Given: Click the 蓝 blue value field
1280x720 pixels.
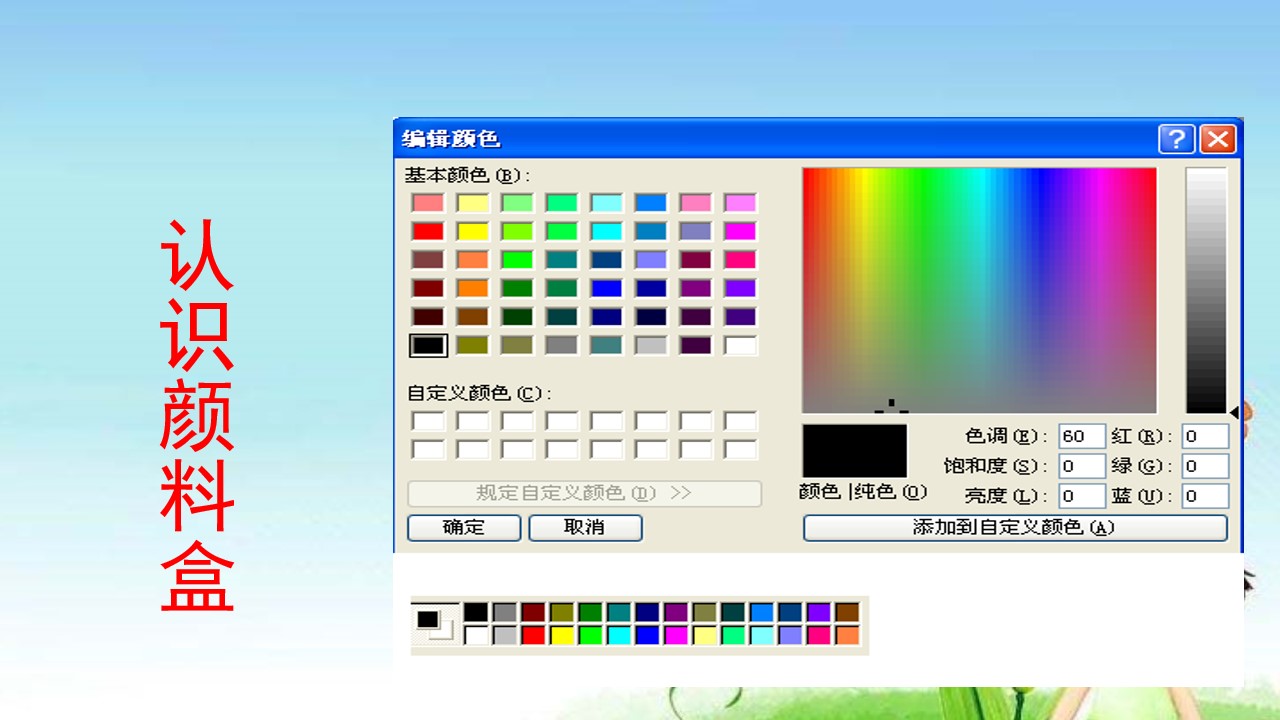Looking at the screenshot, I should pyautogui.click(x=1205, y=496).
